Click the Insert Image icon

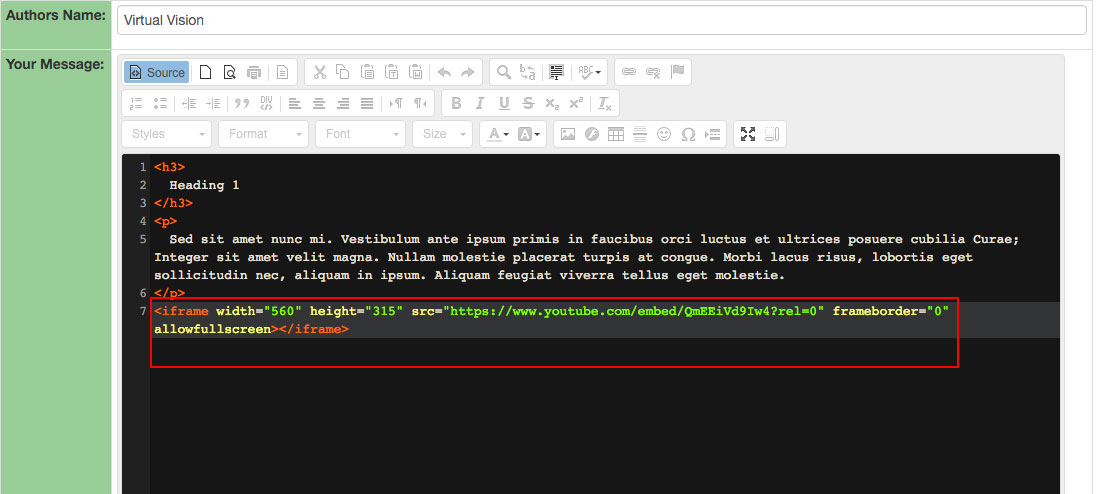(568, 134)
